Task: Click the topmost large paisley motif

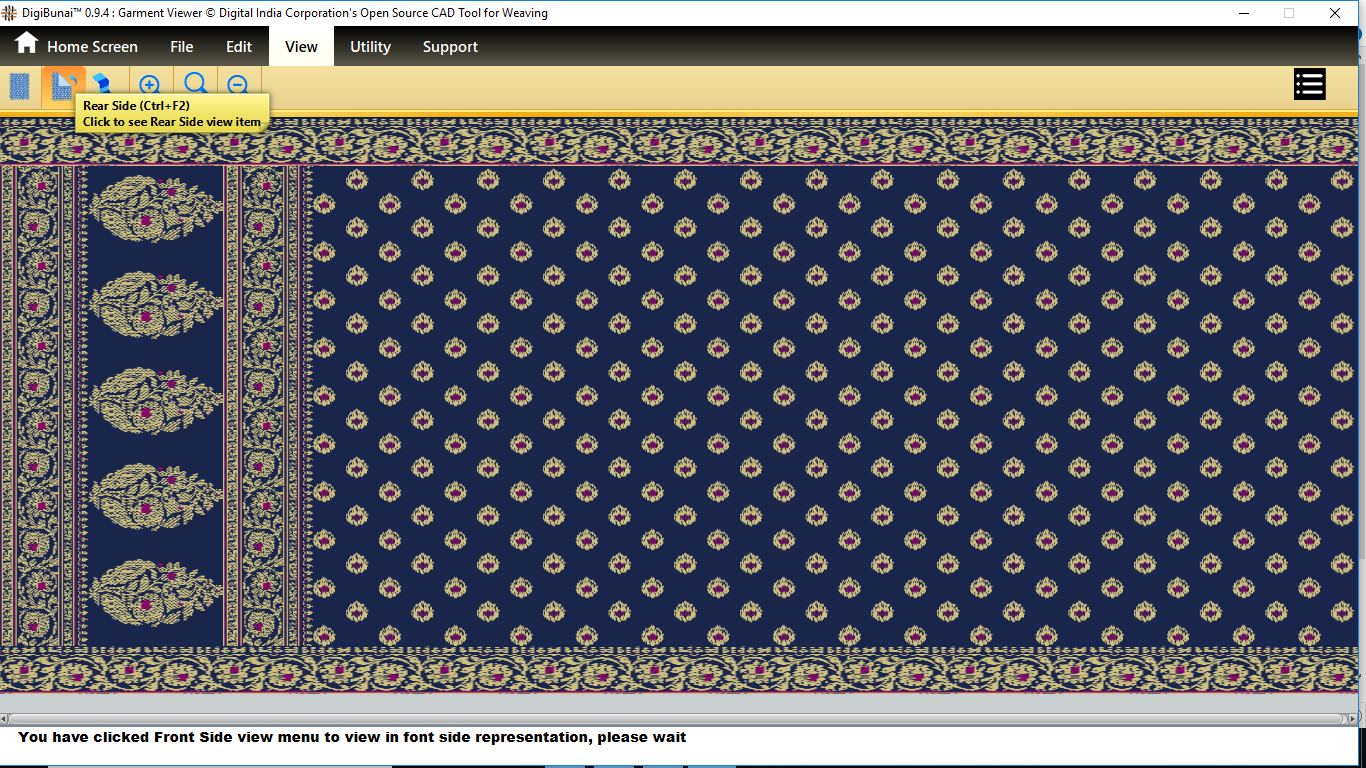Action: point(157,207)
